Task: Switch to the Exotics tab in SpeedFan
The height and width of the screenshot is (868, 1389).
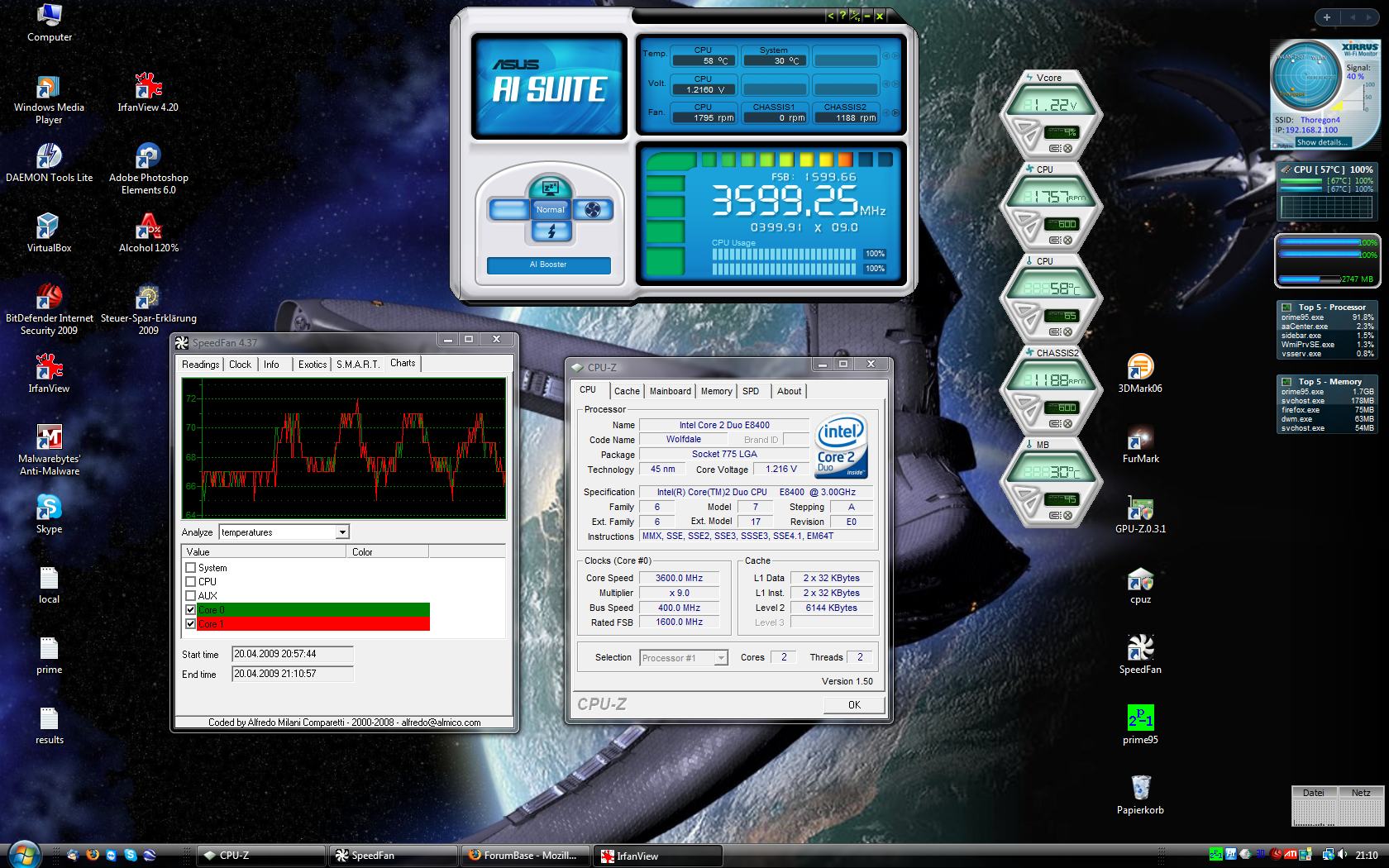Action: [313, 365]
